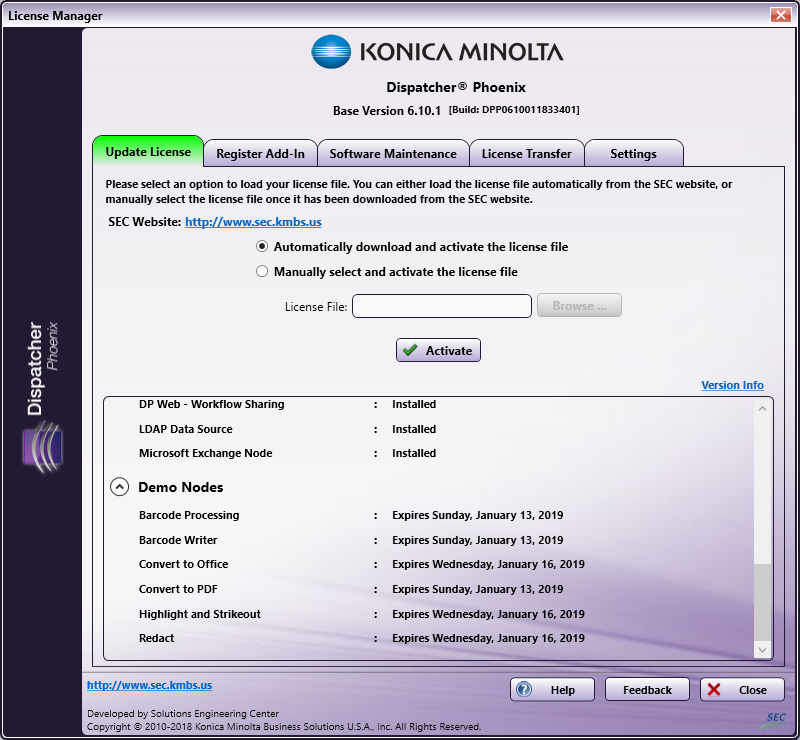The width and height of the screenshot is (800, 740).
Task: Open the footer sec.kmbs.us link
Action: click(x=149, y=685)
